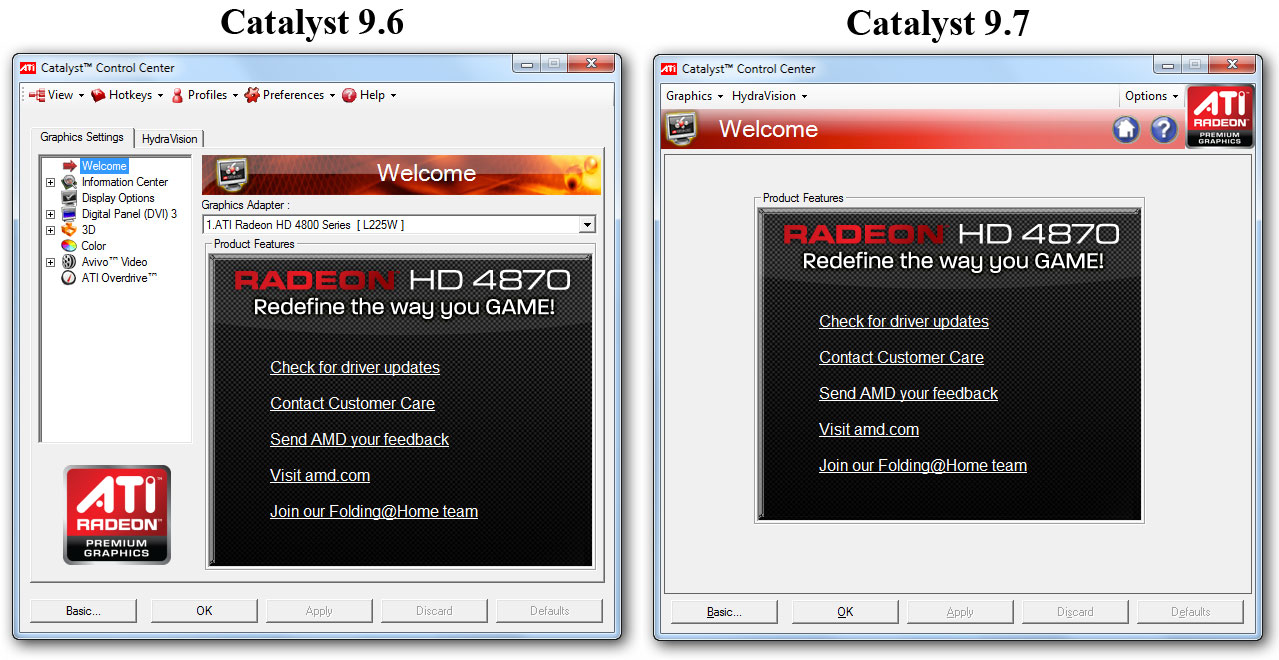The image size is (1279, 660).
Task: Select Welcome in the settings tree
Action: [104, 166]
